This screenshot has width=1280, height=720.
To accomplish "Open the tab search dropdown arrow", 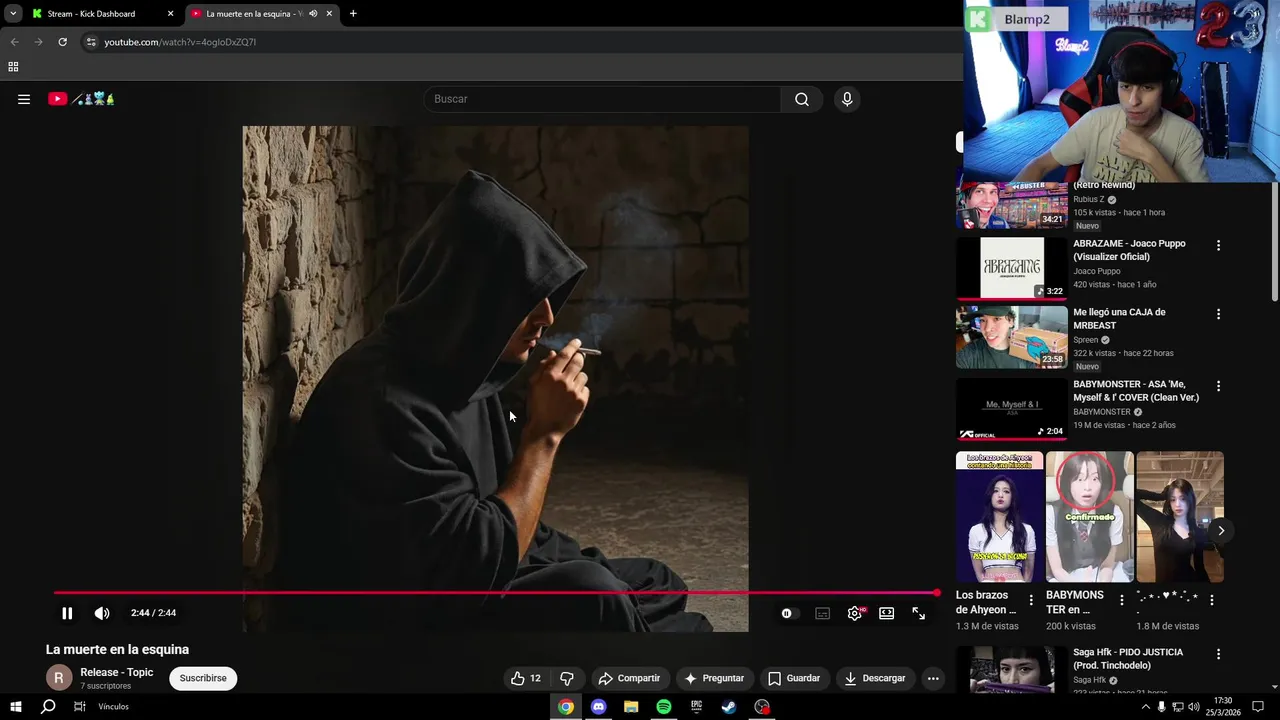I will (x=13, y=14).
